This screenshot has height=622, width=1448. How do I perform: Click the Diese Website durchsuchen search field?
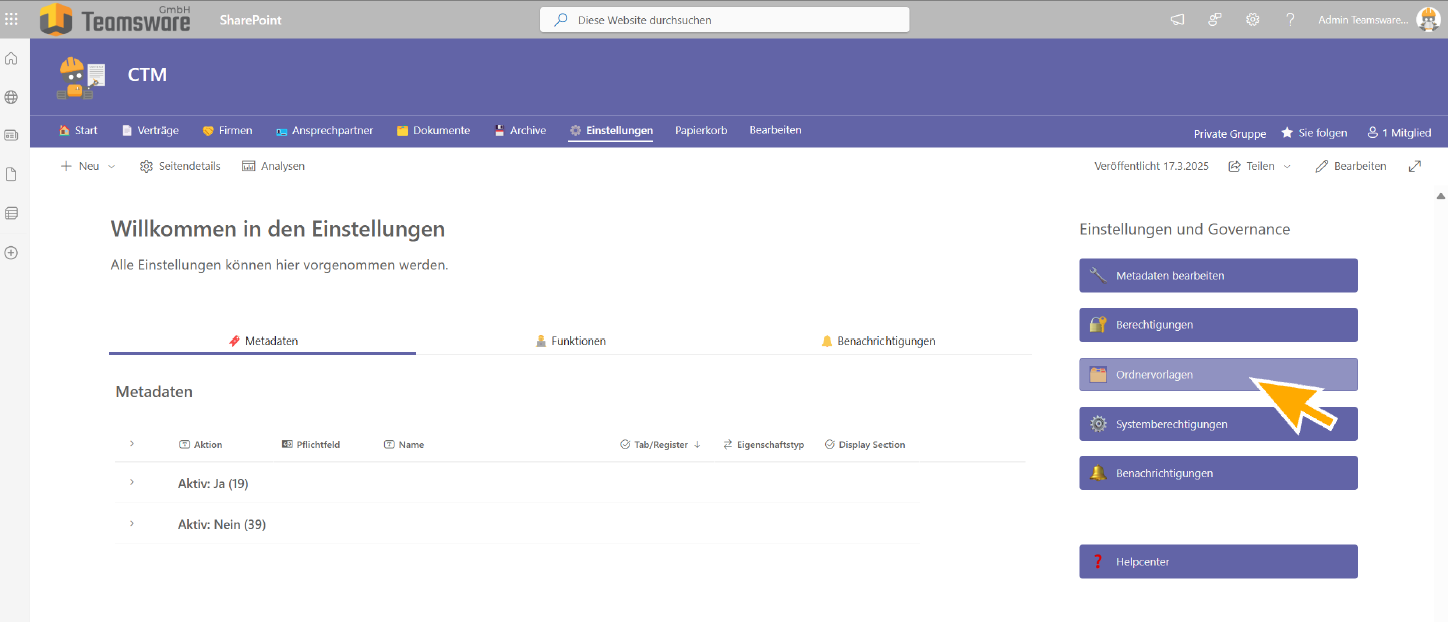(724, 20)
